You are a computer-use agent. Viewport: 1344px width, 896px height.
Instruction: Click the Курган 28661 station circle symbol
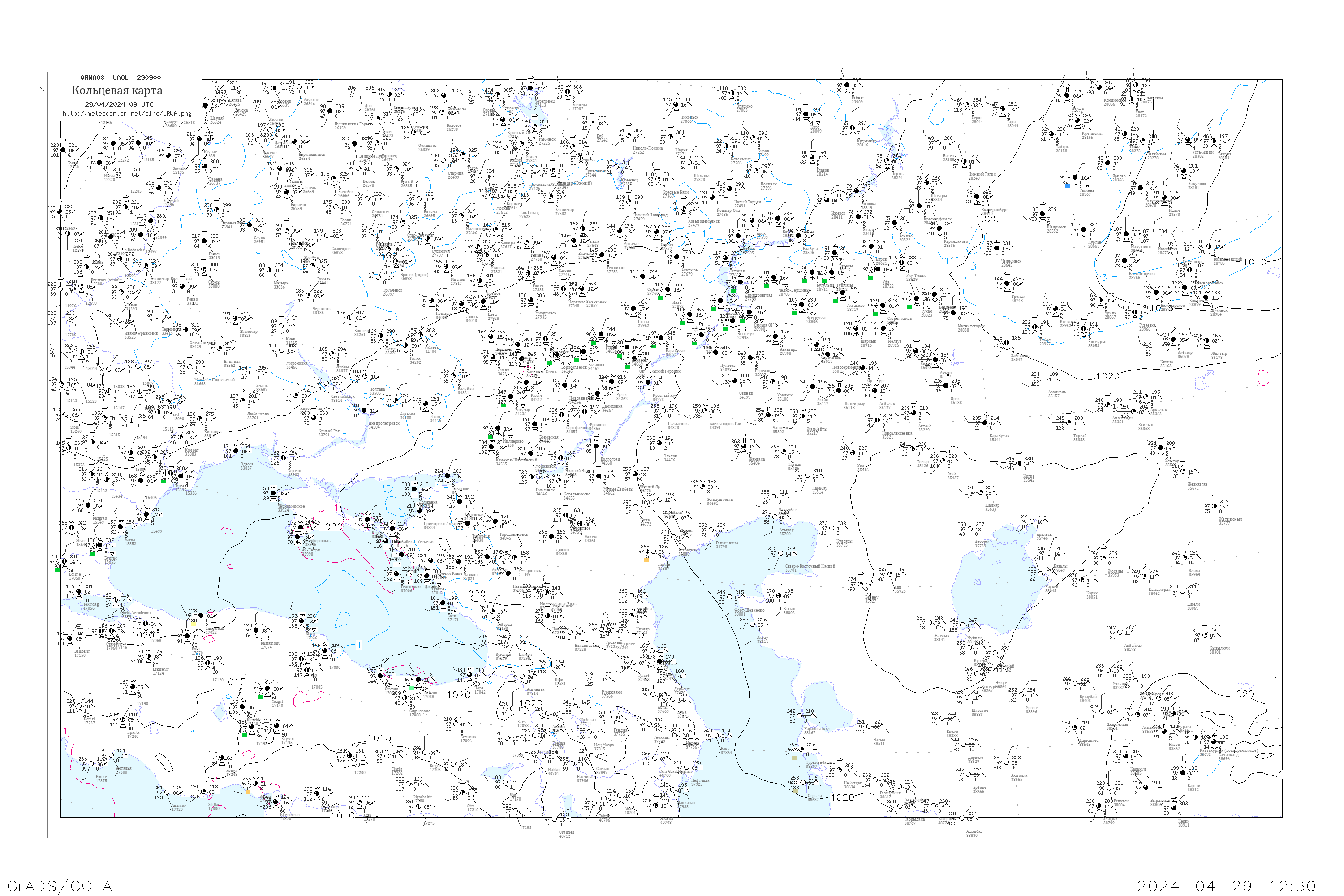(x=1083, y=230)
